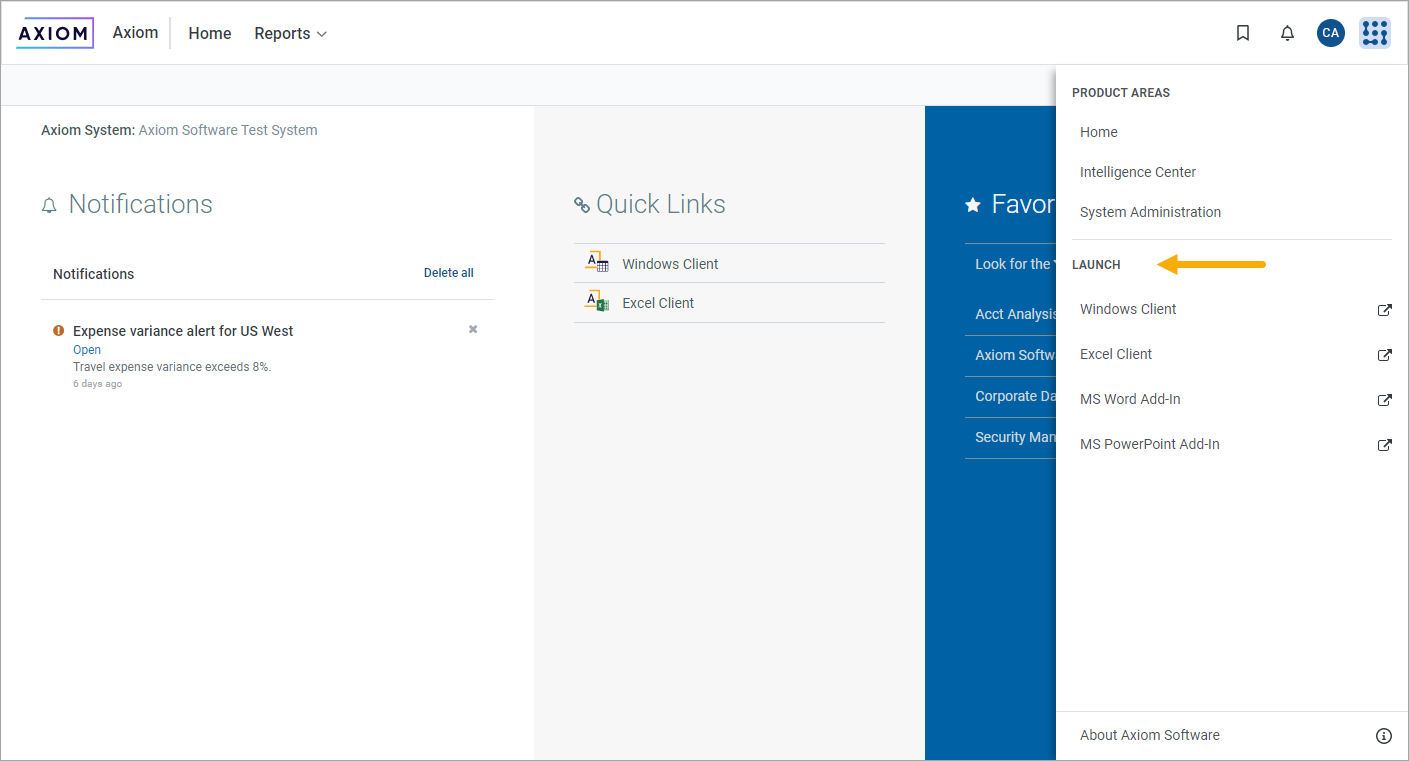
Task: Click the notification bell icon
Action: (x=1287, y=33)
